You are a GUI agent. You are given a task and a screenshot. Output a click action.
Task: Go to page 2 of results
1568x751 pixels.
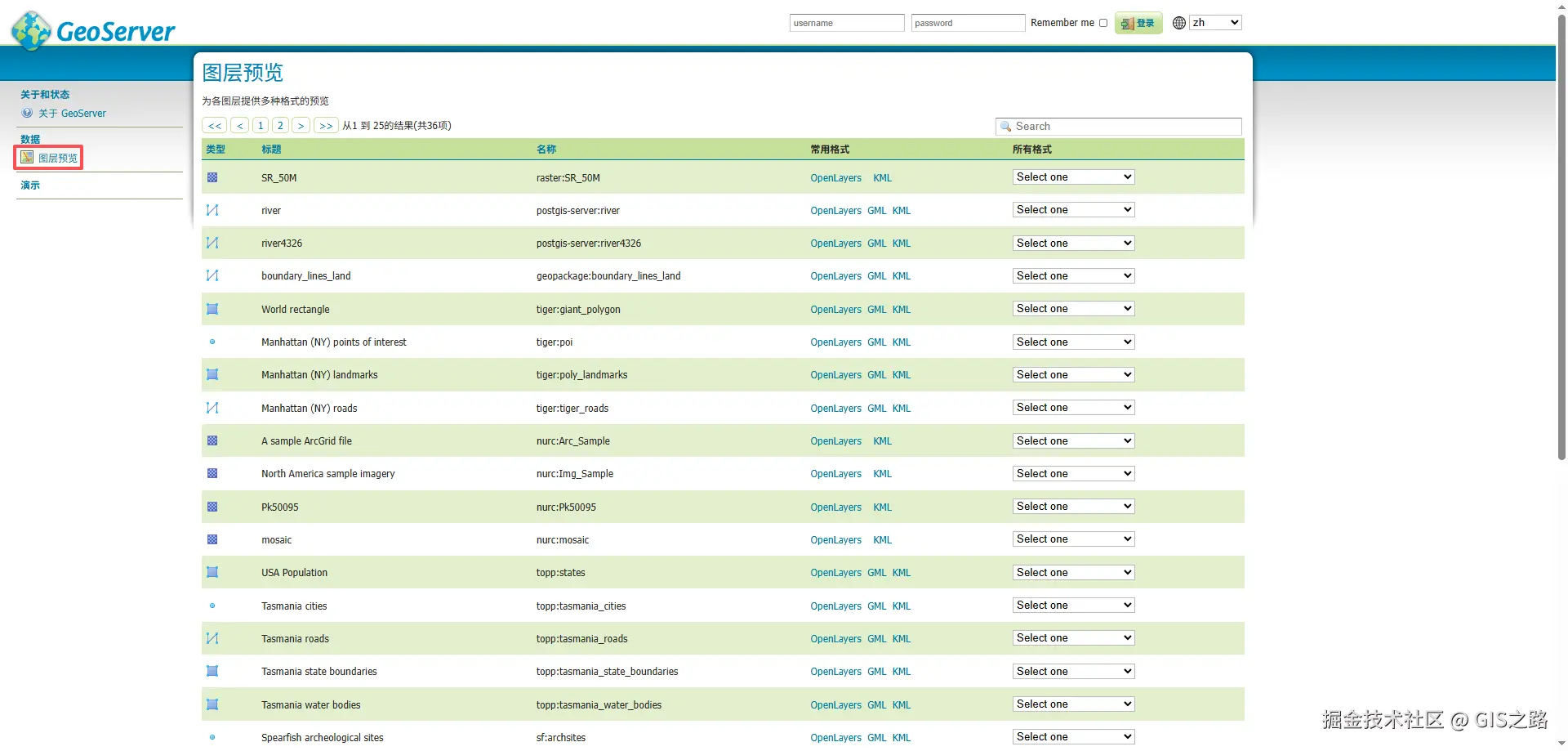pyautogui.click(x=280, y=126)
